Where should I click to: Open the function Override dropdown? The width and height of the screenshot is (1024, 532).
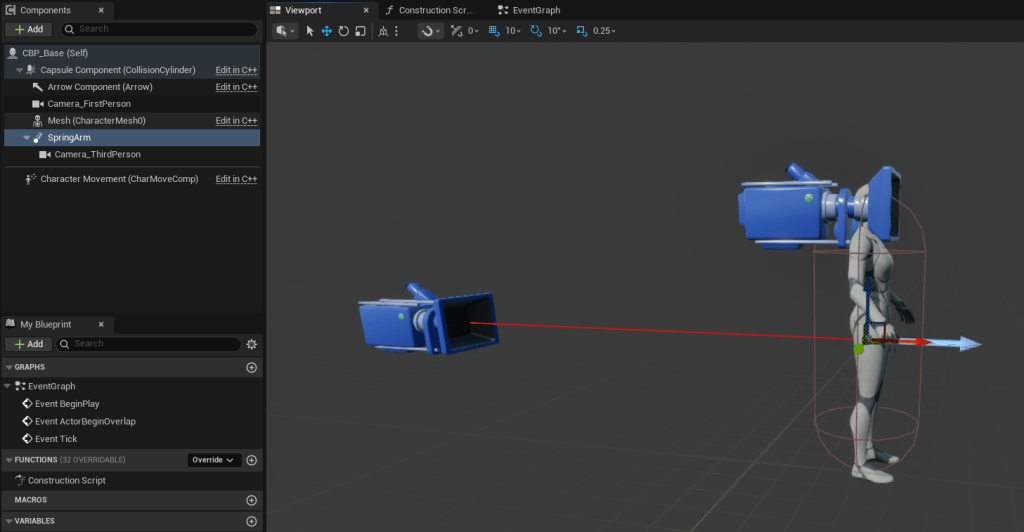[x=215, y=460]
